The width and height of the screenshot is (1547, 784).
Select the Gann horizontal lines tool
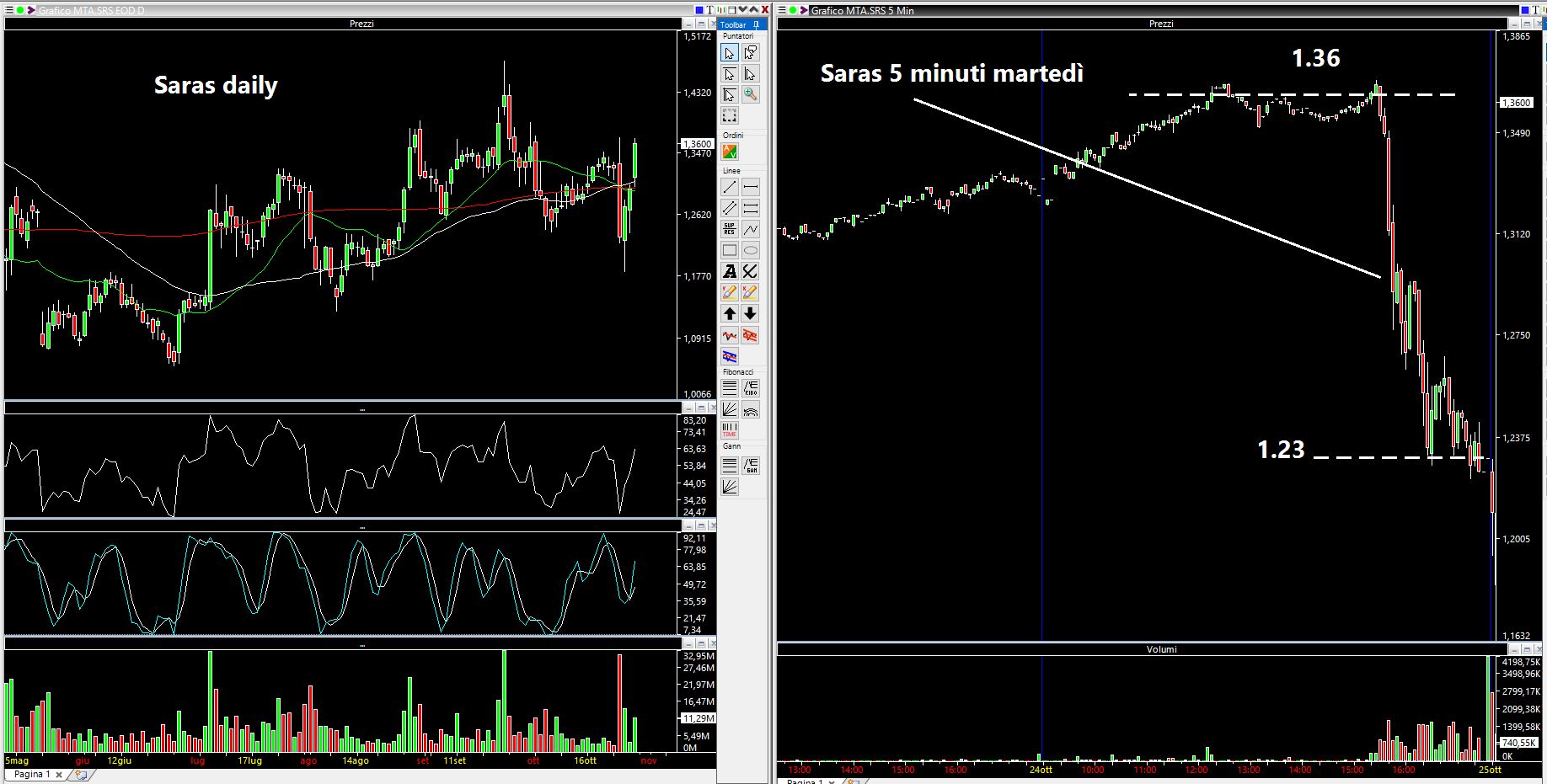click(x=730, y=465)
